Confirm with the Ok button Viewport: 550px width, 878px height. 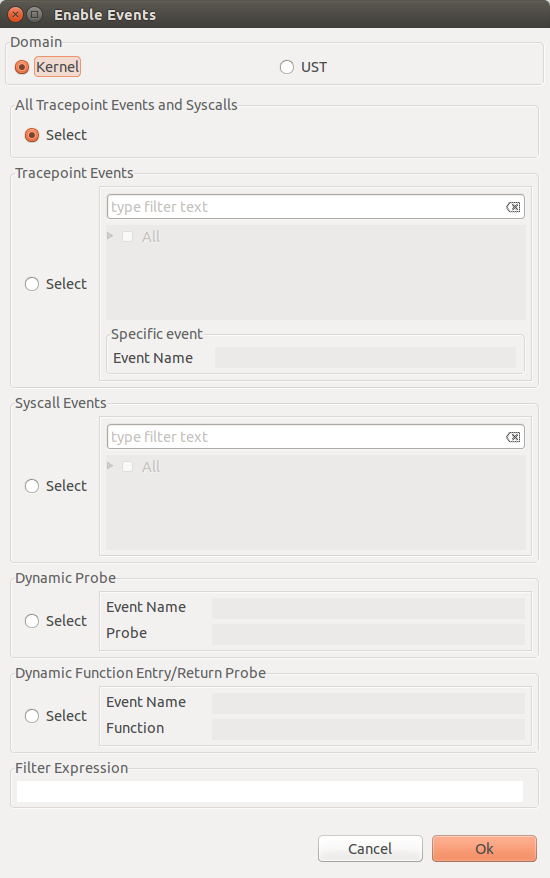pyautogui.click(x=484, y=849)
